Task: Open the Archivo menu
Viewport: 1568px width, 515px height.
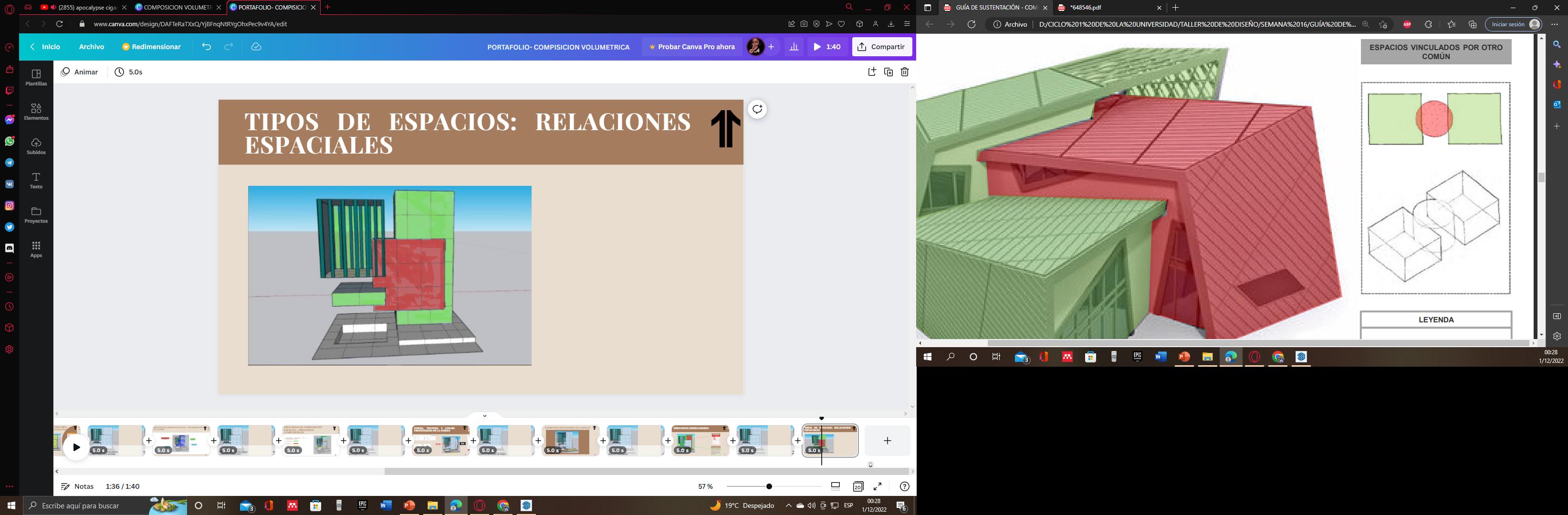Action: [x=91, y=47]
